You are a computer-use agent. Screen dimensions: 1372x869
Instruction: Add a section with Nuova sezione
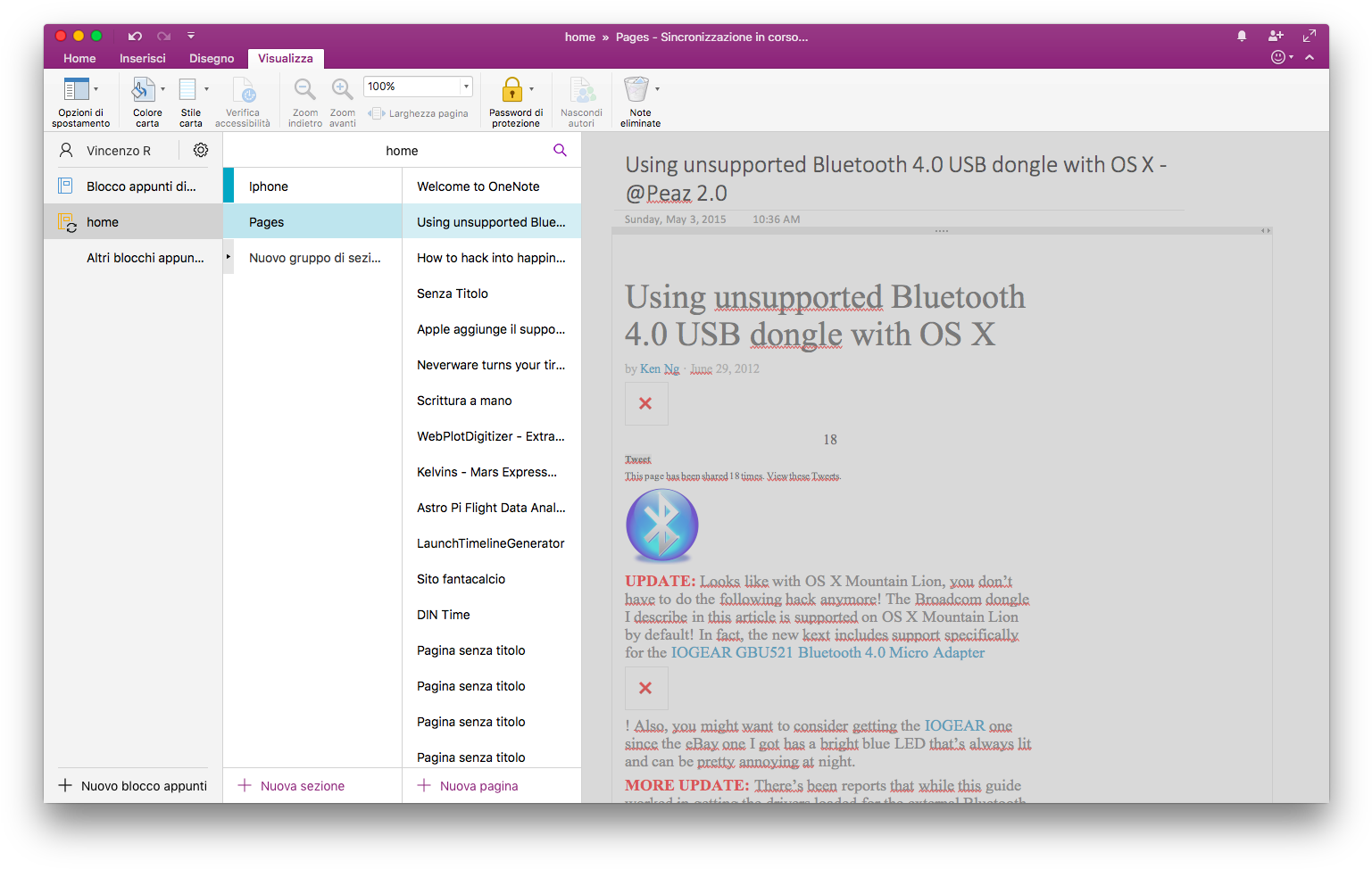coord(292,786)
